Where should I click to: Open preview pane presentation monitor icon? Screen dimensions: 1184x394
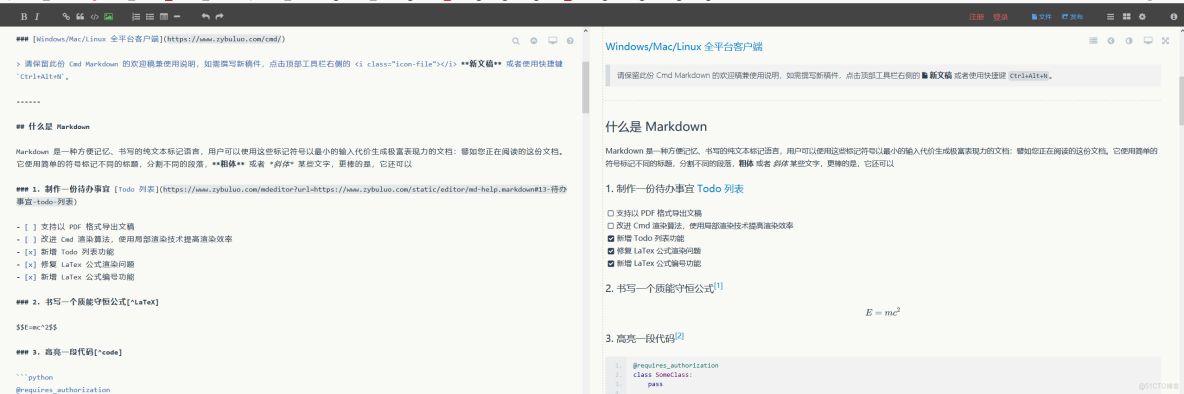1148,41
